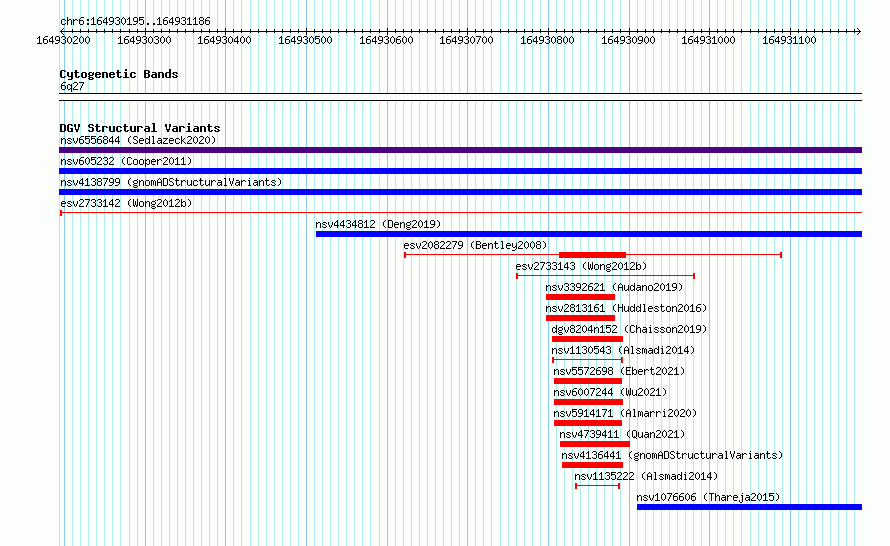Click red bar under nsv4136441 gnomAD label
The image size is (890, 546).
click(592, 465)
